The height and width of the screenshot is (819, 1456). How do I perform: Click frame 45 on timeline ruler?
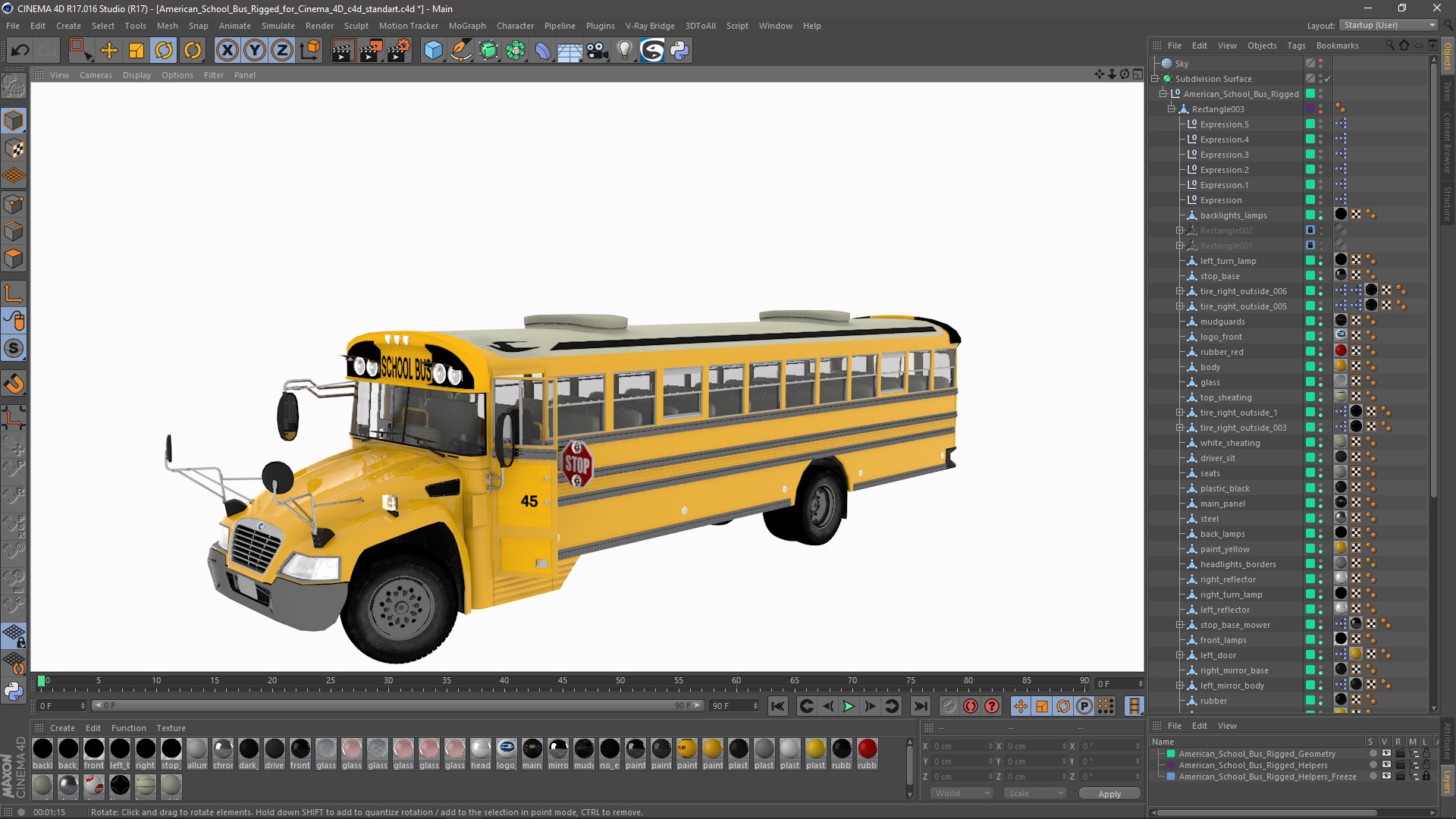[x=563, y=681]
